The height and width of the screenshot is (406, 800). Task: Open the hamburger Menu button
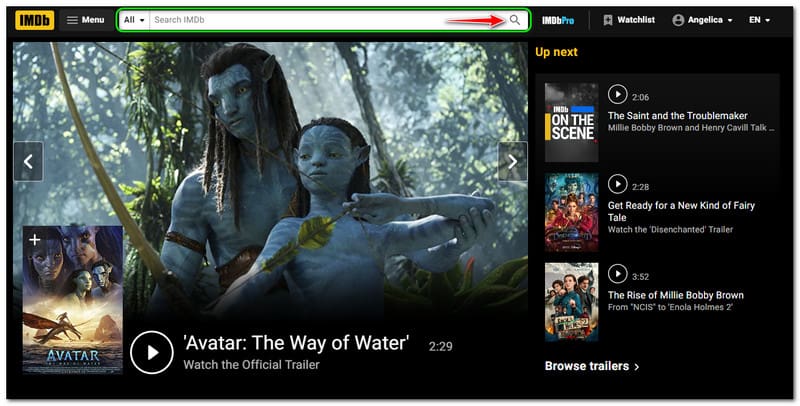tap(86, 20)
